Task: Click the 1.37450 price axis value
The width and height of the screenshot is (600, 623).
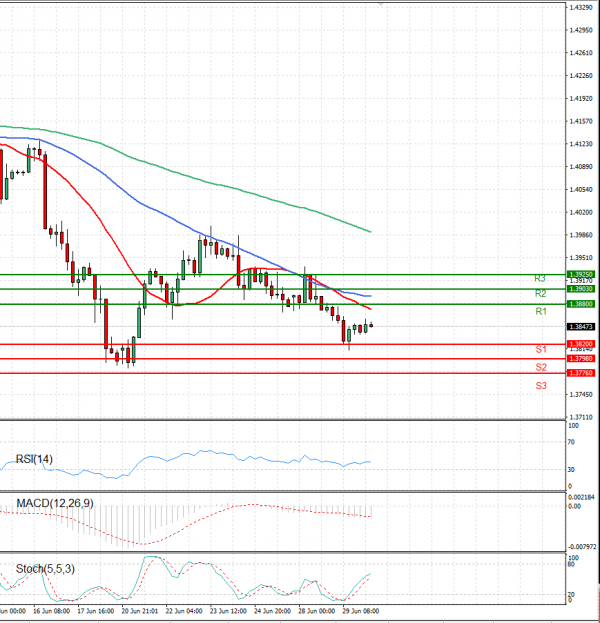Action: click(x=581, y=395)
